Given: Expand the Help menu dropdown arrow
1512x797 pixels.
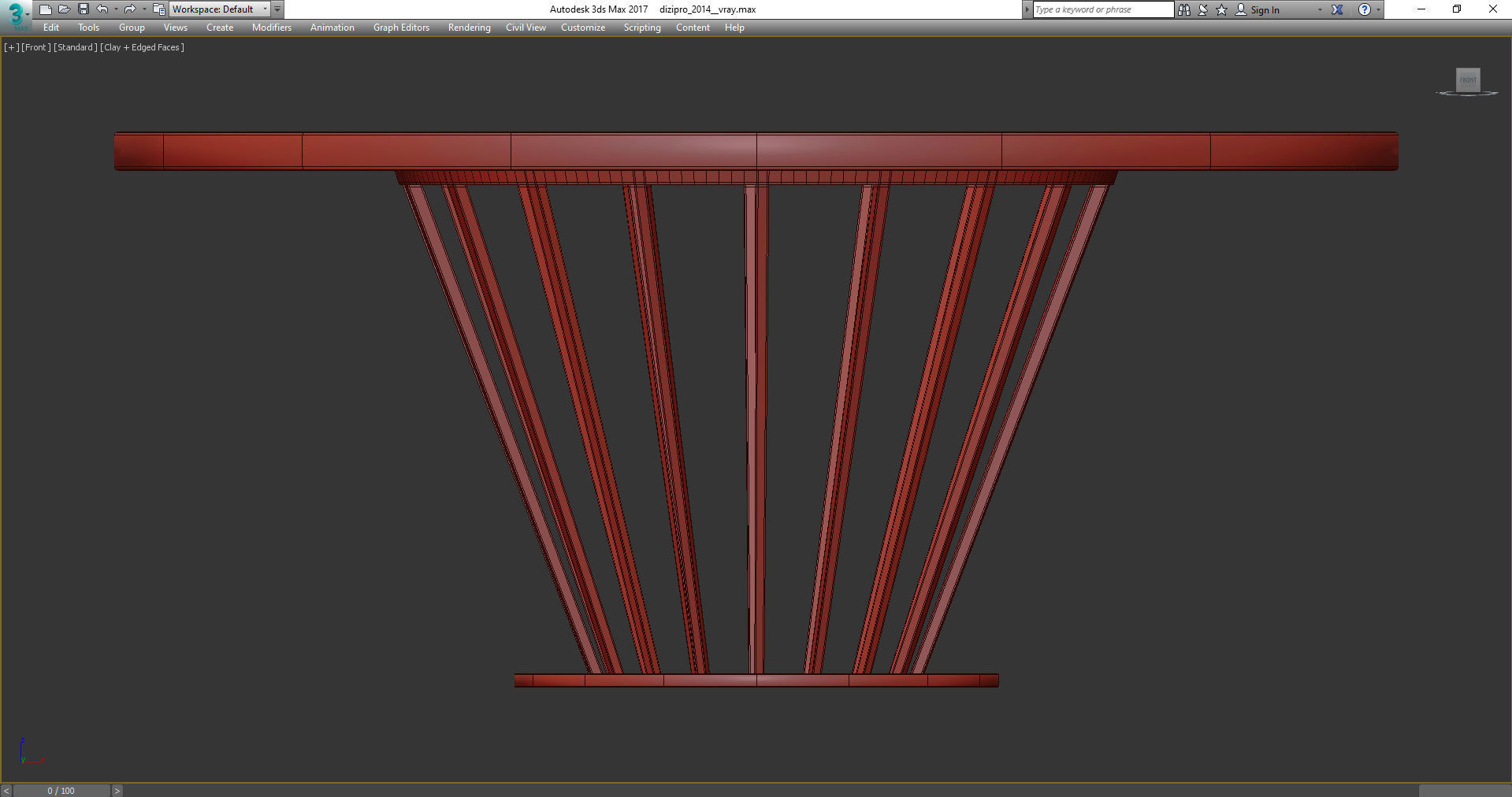Looking at the screenshot, I should pos(1378,9).
